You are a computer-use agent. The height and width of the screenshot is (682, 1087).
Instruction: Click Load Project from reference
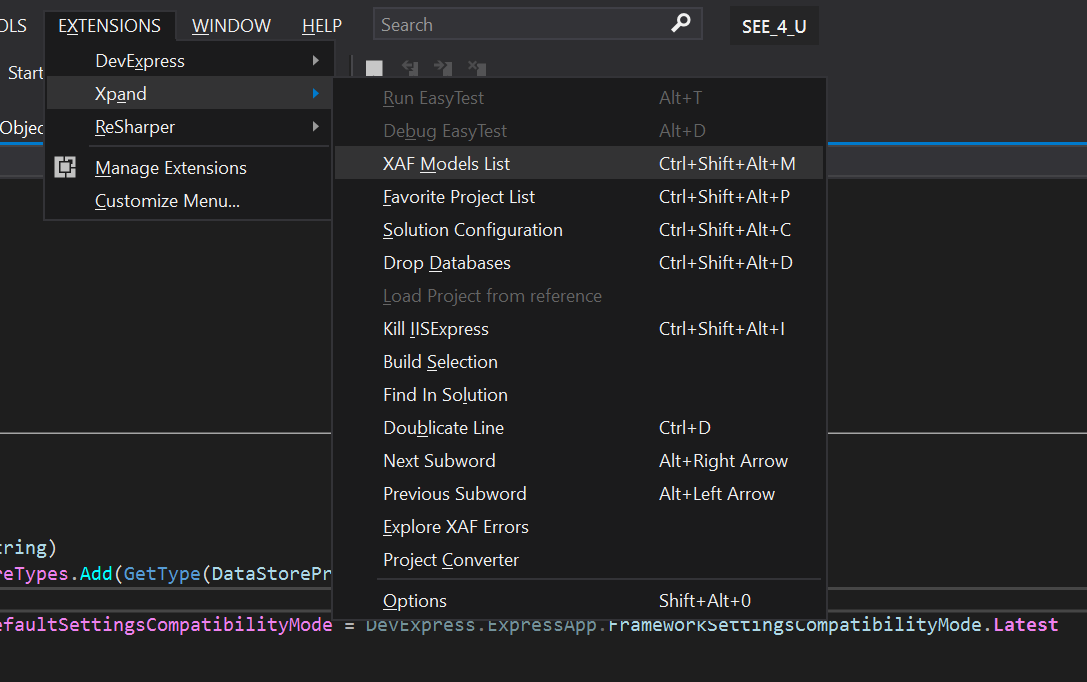(x=579, y=295)
